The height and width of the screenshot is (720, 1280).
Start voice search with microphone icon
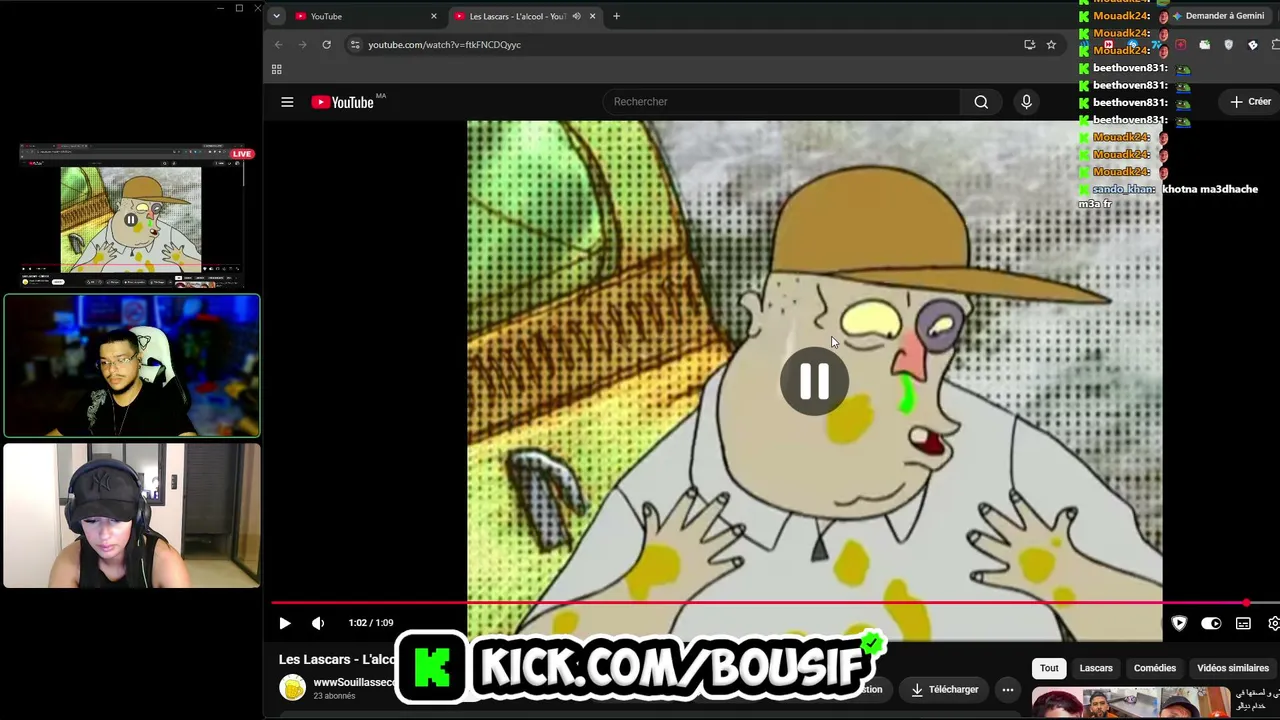(1026, 102)
